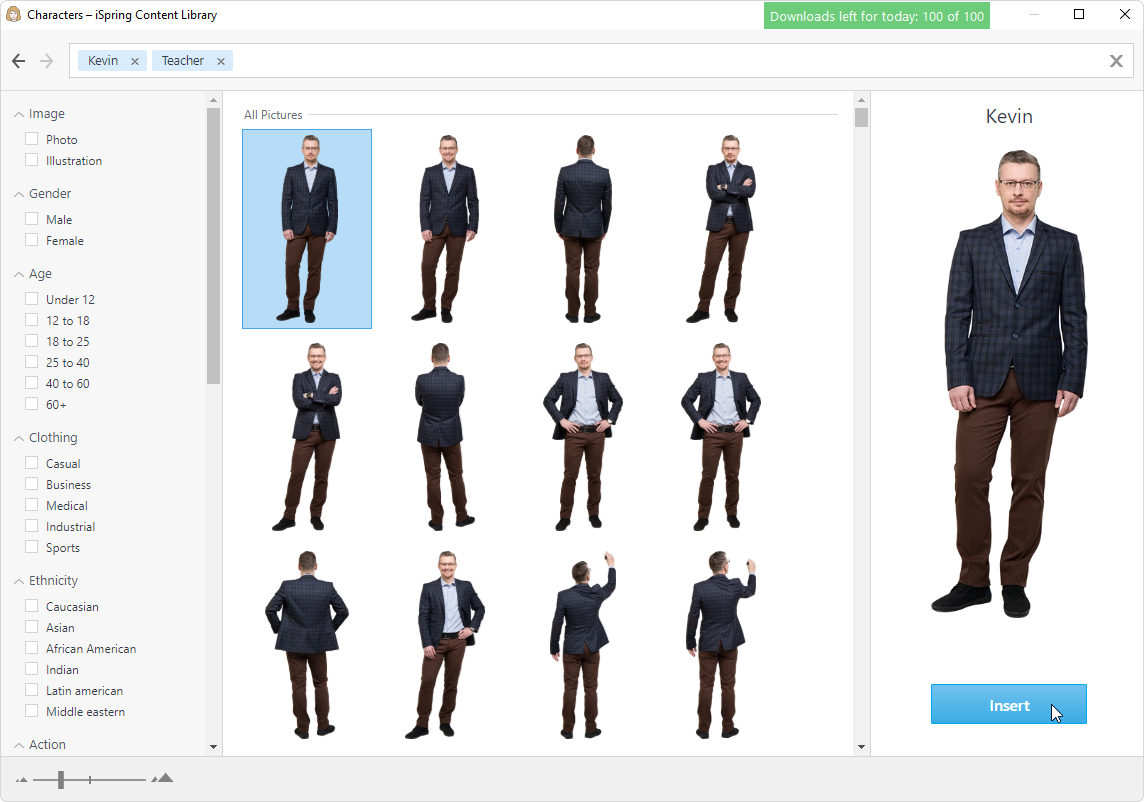Click the filter panel scrollbar thumb
The image size is (1144, 802).
tap(213, 246)
